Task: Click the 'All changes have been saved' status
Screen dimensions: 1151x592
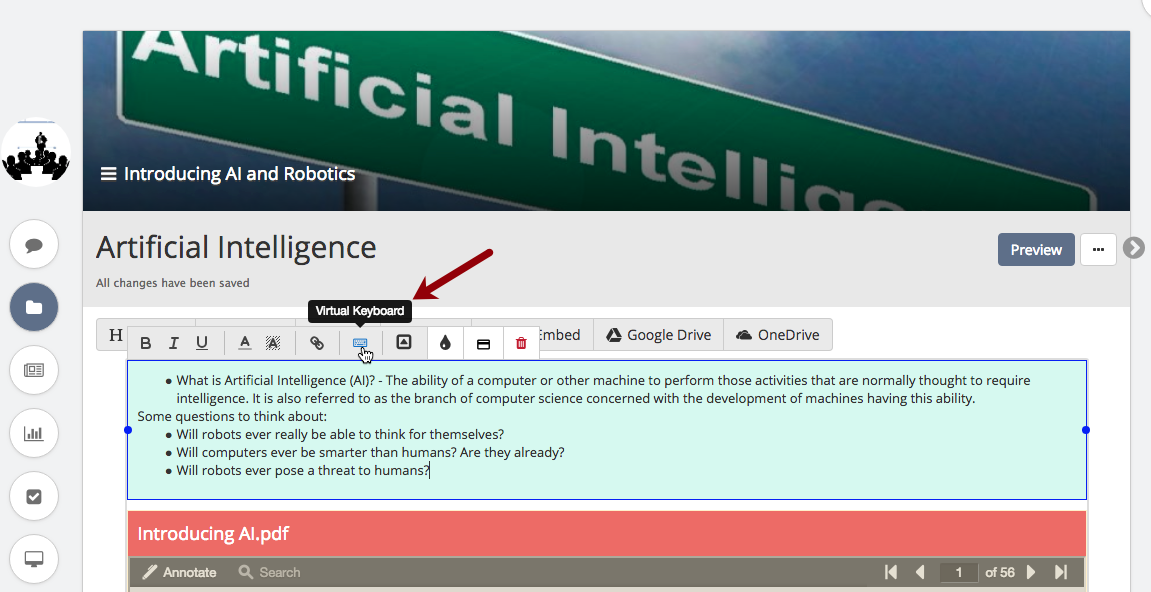Action: coord(173,283)
